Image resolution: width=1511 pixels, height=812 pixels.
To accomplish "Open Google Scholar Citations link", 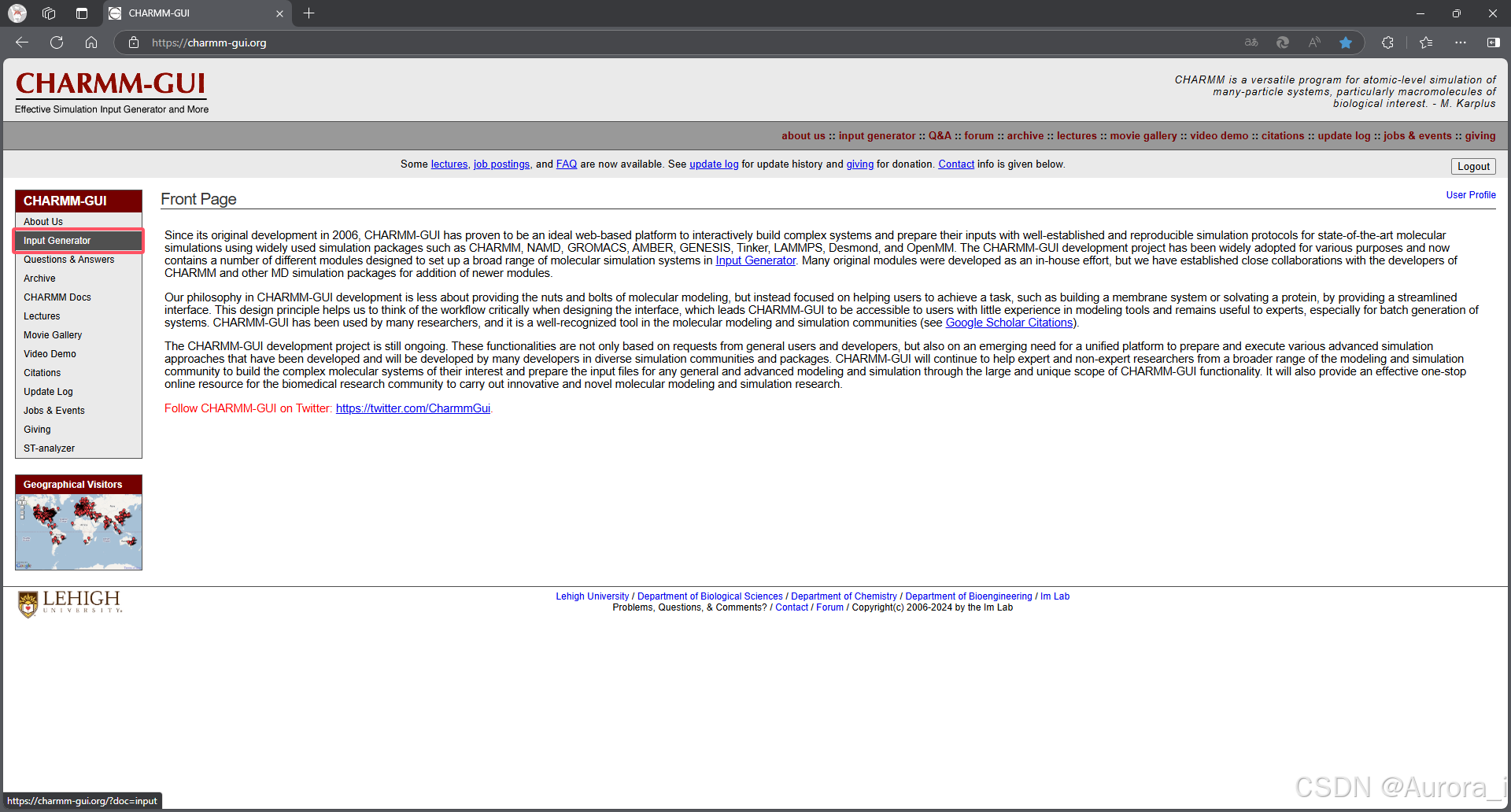I will tap(1009, 323).
